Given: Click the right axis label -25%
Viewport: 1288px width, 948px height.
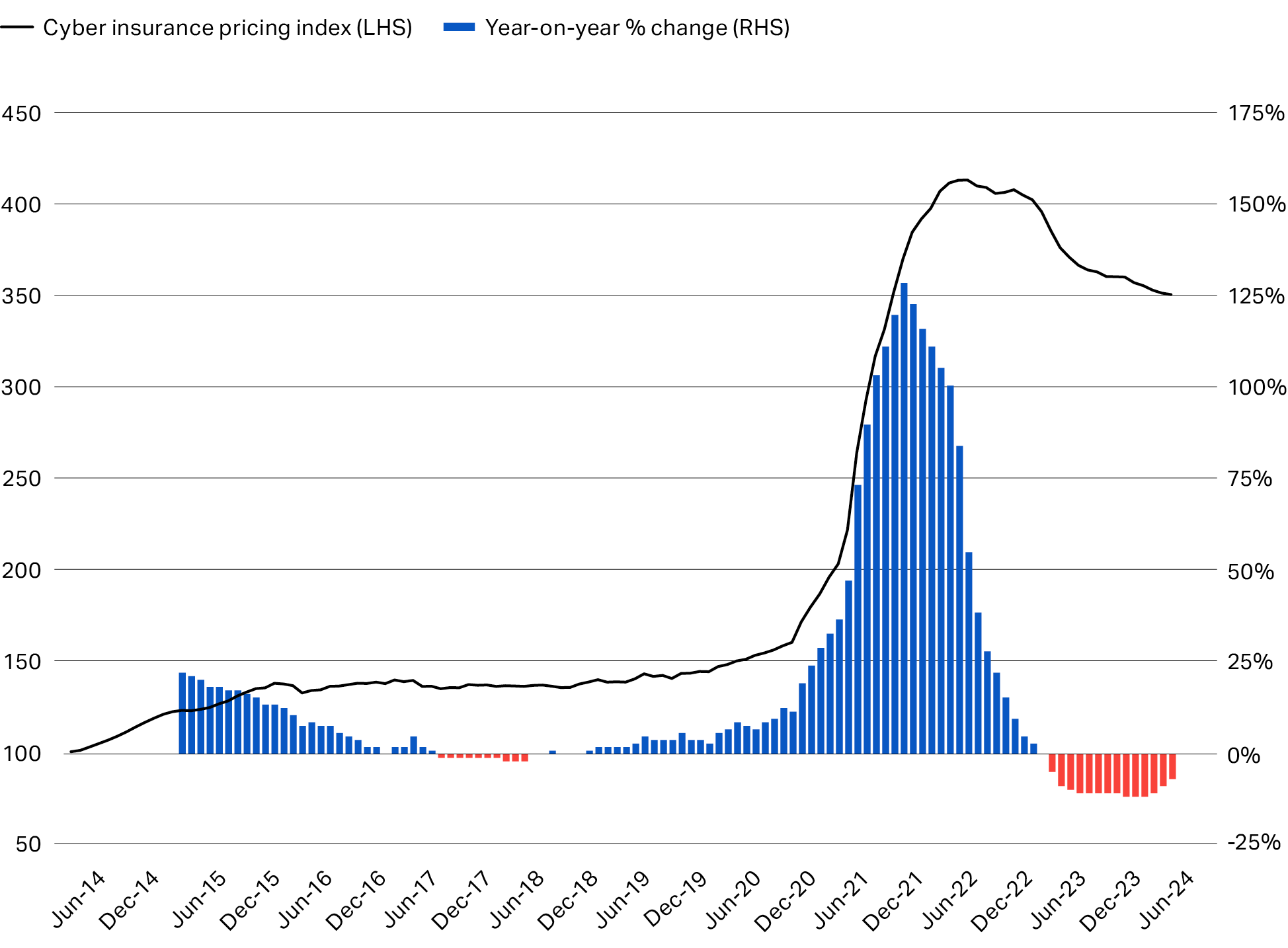Looking at the screenshot, I should point(1254,842).
